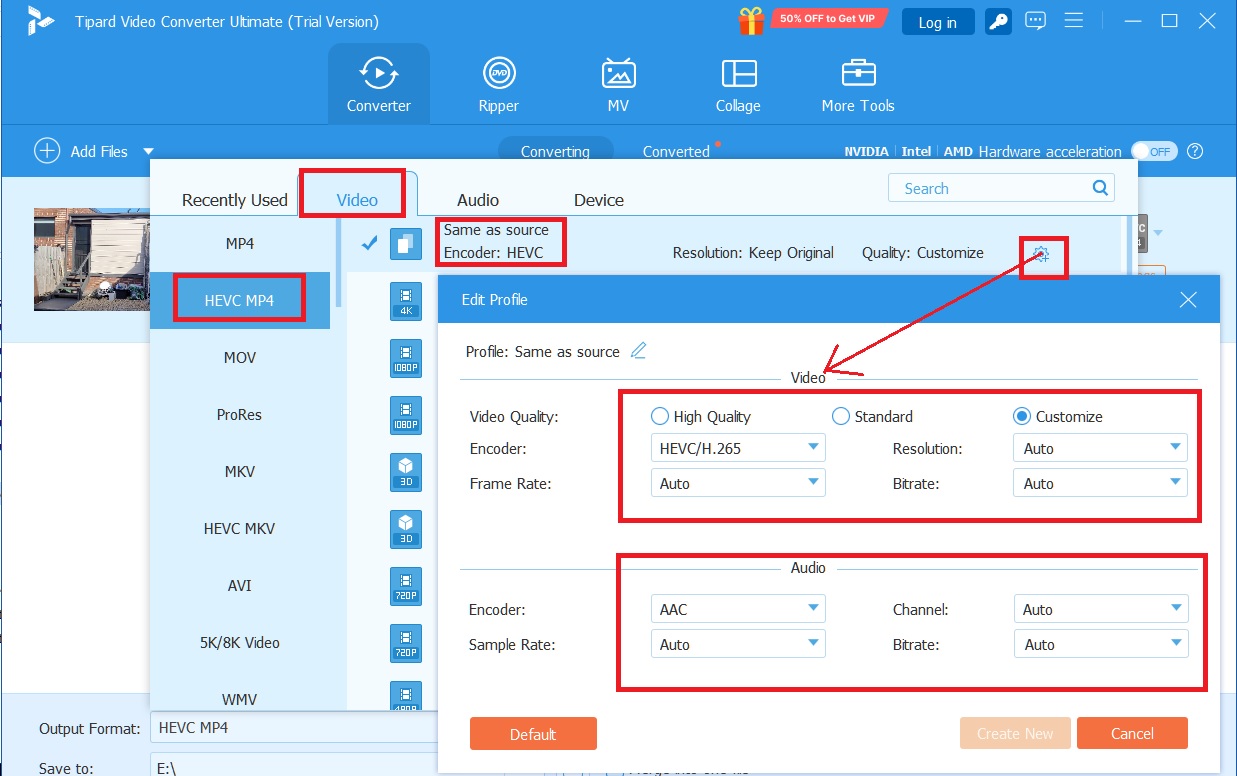The height and width of the screenshot is (776, 1237).
Task: Open the feedback chat icon
Action: tap(1035, 21)
